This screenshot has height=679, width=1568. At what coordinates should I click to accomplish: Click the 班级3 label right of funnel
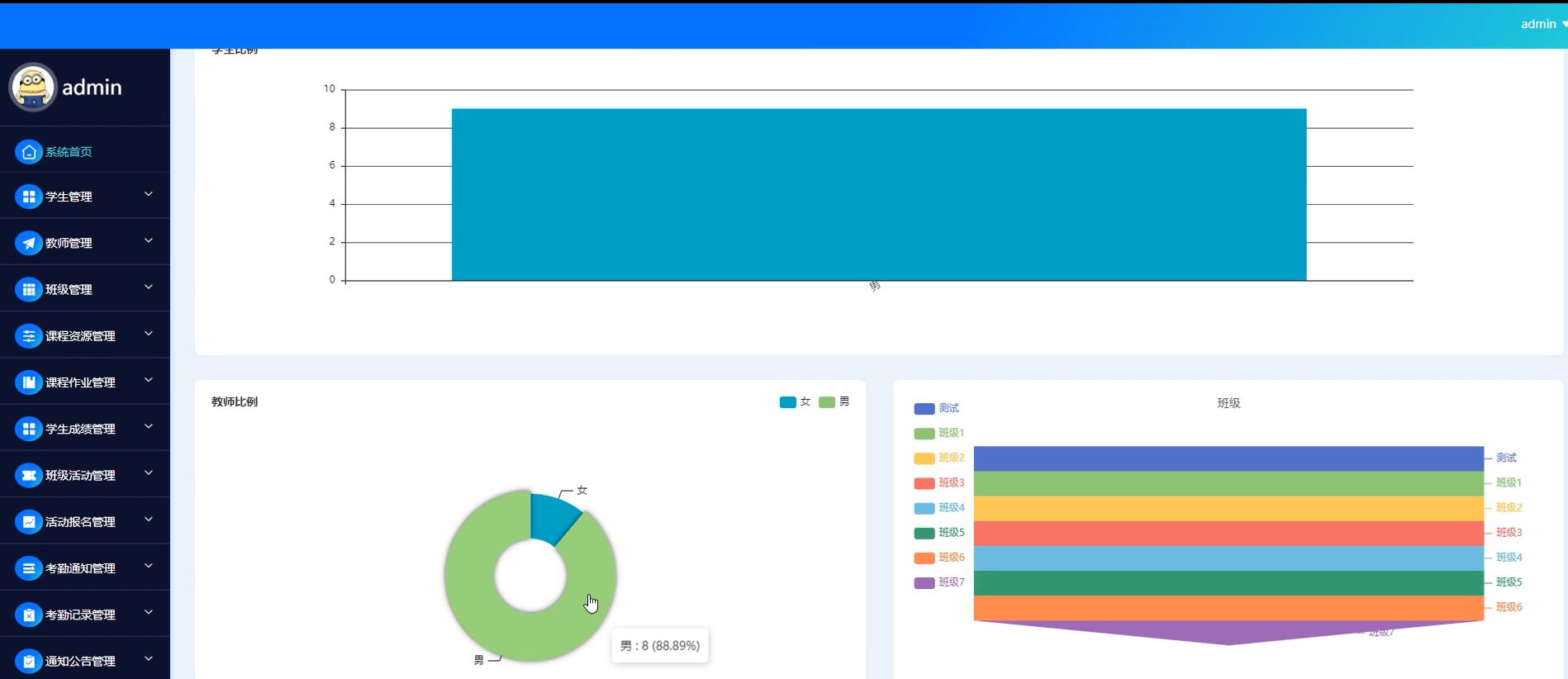[1509, 533]
